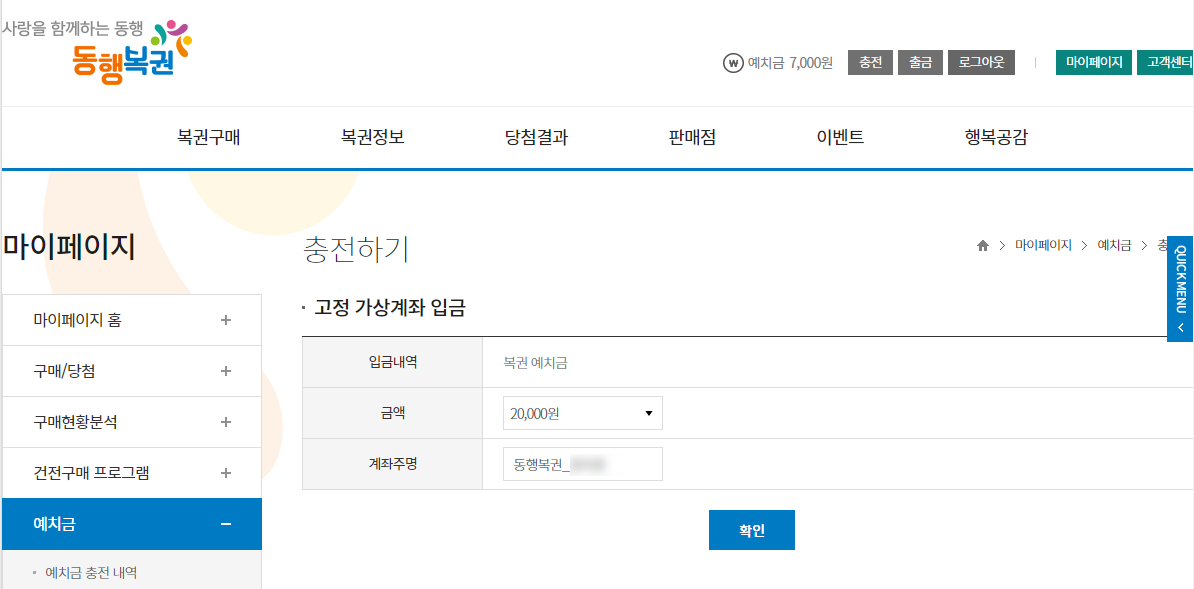The width and height of the screenshot is (1194, 589).
Task: Collapse the 예치금 sidebar section
Action: pyautogui.click(x=132, y=524)
